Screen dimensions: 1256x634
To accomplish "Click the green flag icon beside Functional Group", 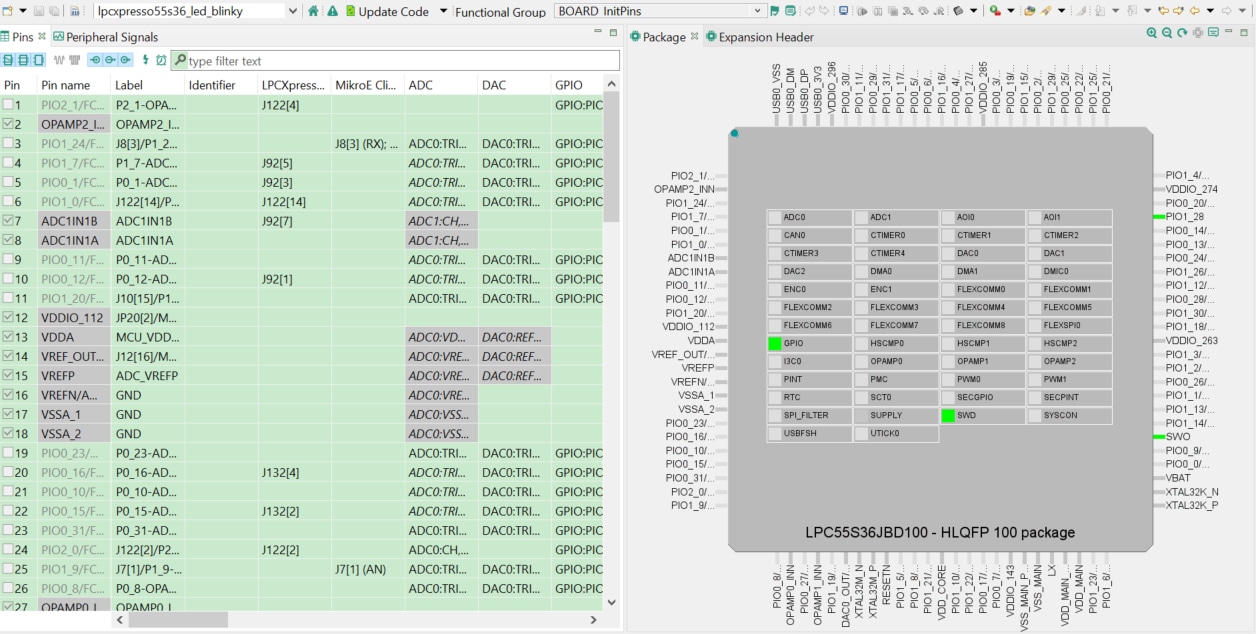I will coord(775,11).
